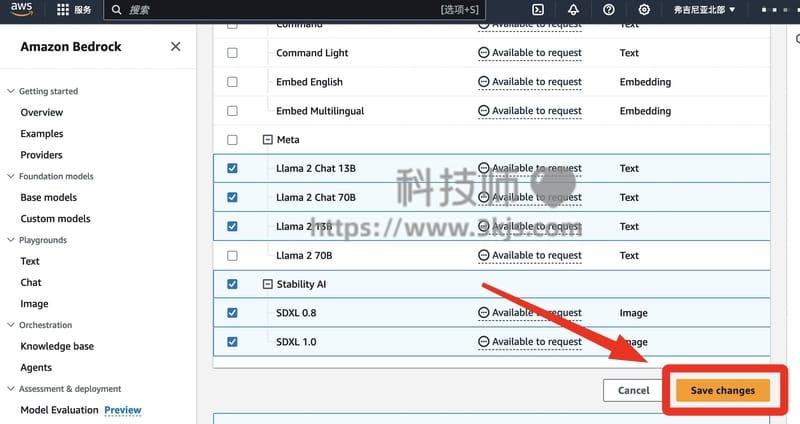The height and width of the screenshot is (424, 800).
Task: Check the Command Light checkbox
Action: tap(232, 53)
